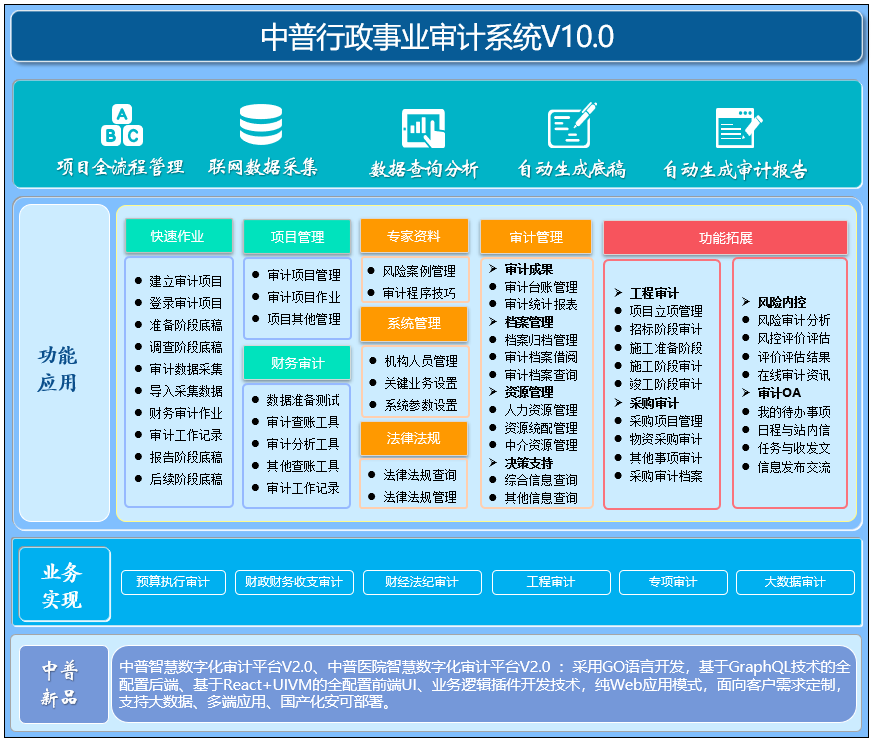This screenshot has width=872, height=740.
Task: Click the pen document icon for 自动生成底稿
Action: pyautogui.click(x=572, y=125)
